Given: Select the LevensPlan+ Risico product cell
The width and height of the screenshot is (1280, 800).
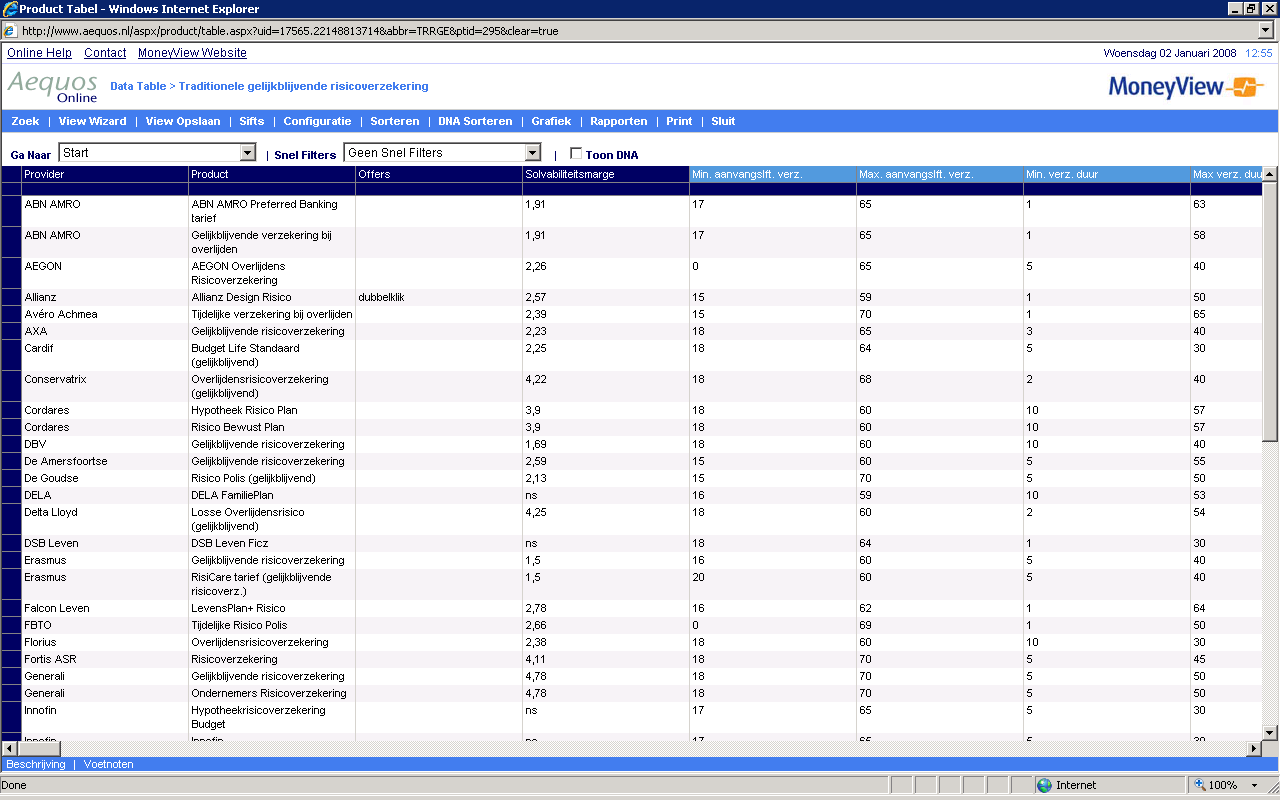Looking at the screenshot, I should tap(271, 608).
